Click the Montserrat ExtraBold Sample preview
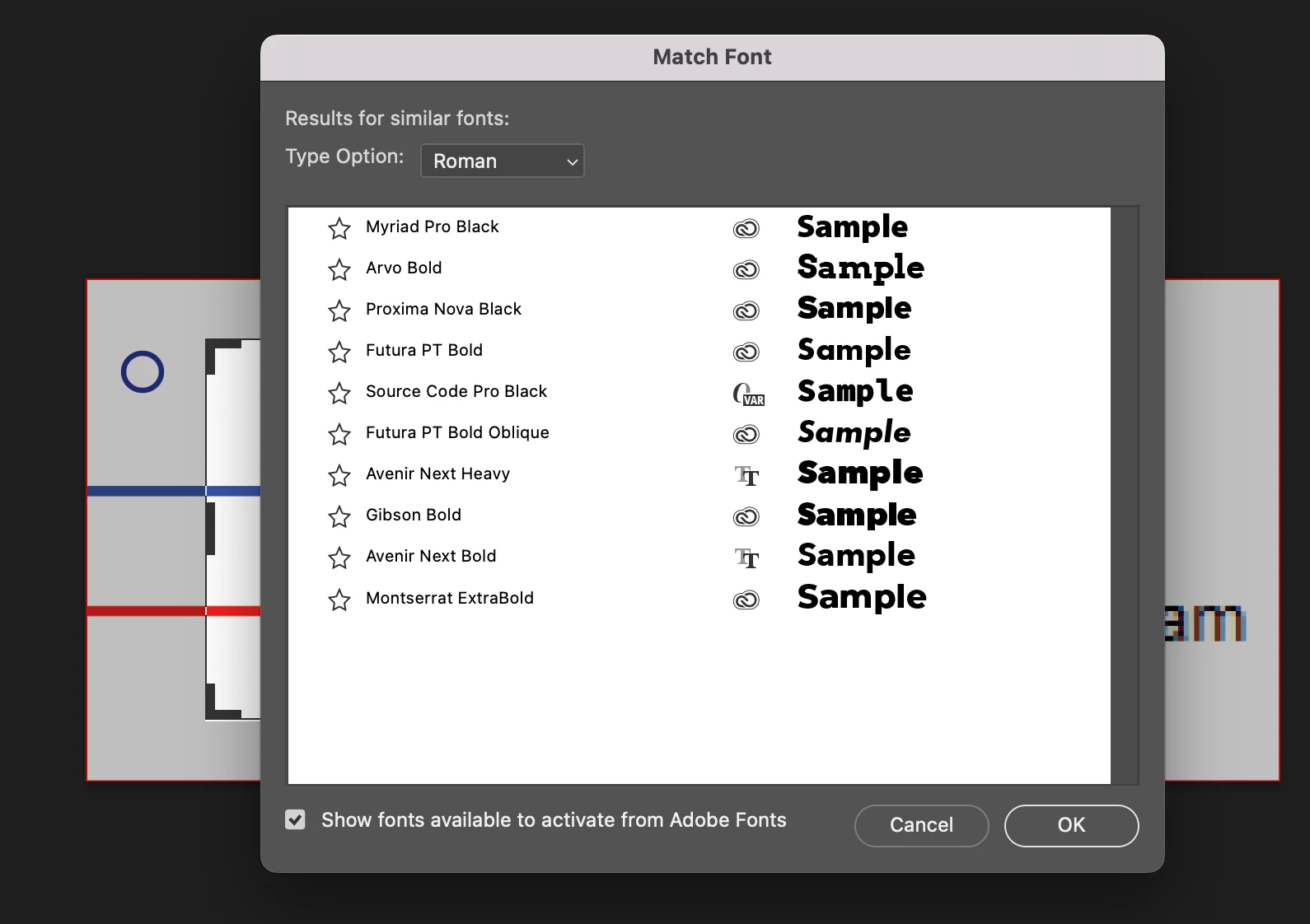1310x924 pixels. point(862,599)
